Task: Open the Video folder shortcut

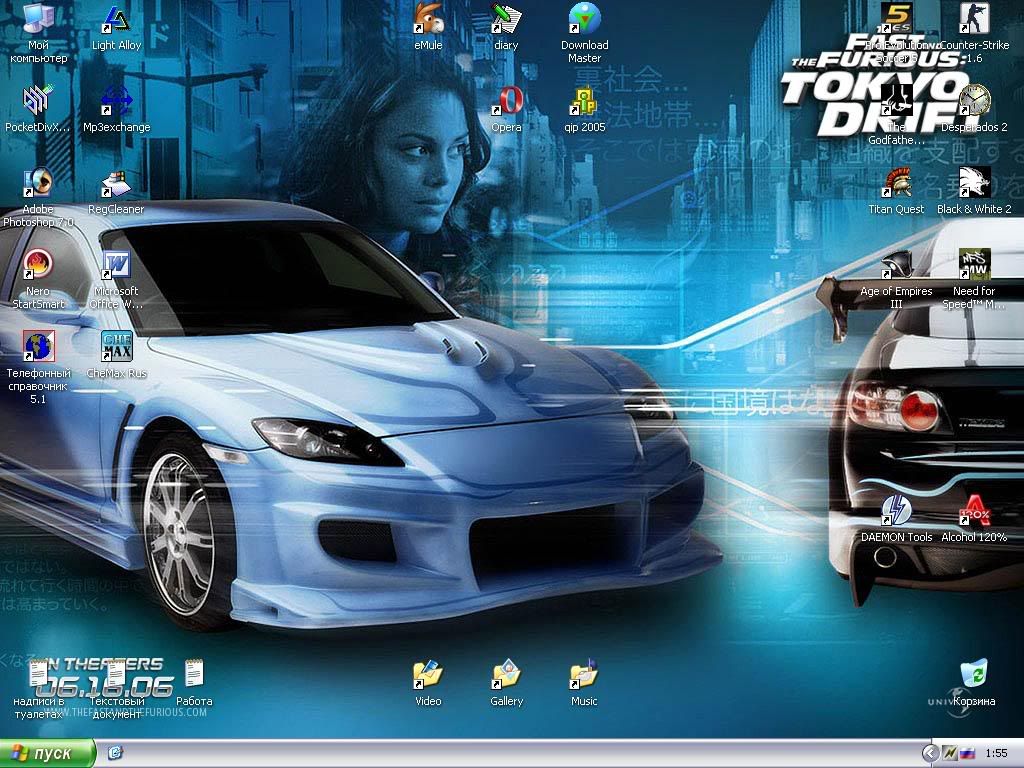Action: pos(428,675)
